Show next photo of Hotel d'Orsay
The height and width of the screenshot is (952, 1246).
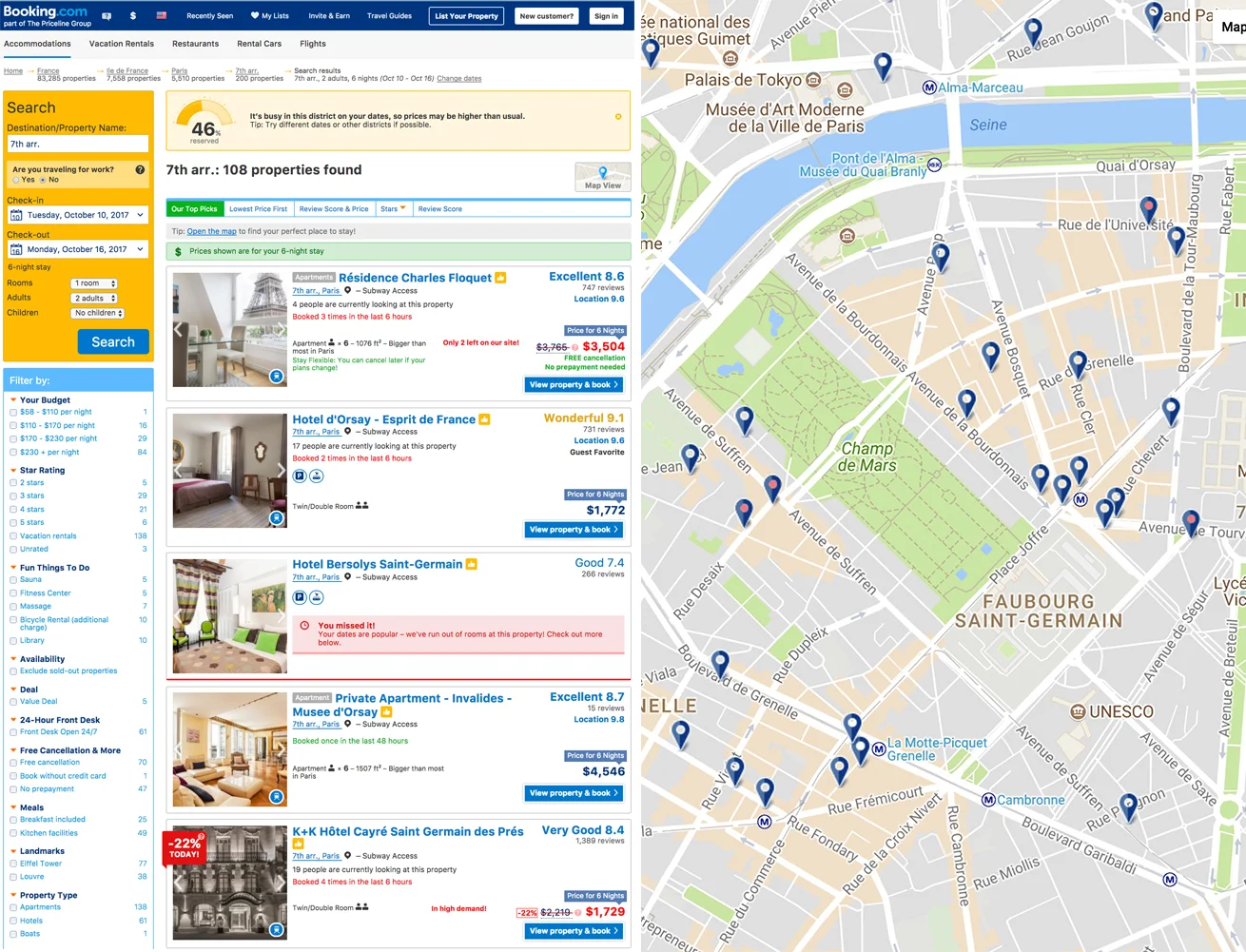tap(281, 471)
